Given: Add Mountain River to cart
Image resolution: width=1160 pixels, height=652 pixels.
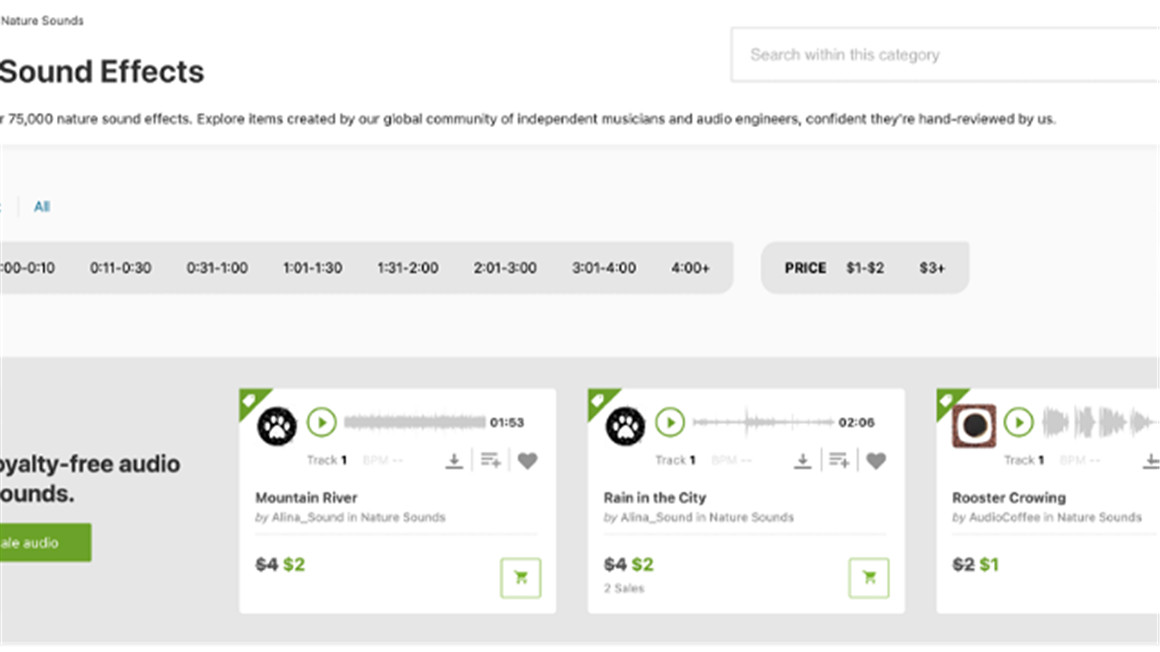Looking at the screenshot, I should [520, 578].
